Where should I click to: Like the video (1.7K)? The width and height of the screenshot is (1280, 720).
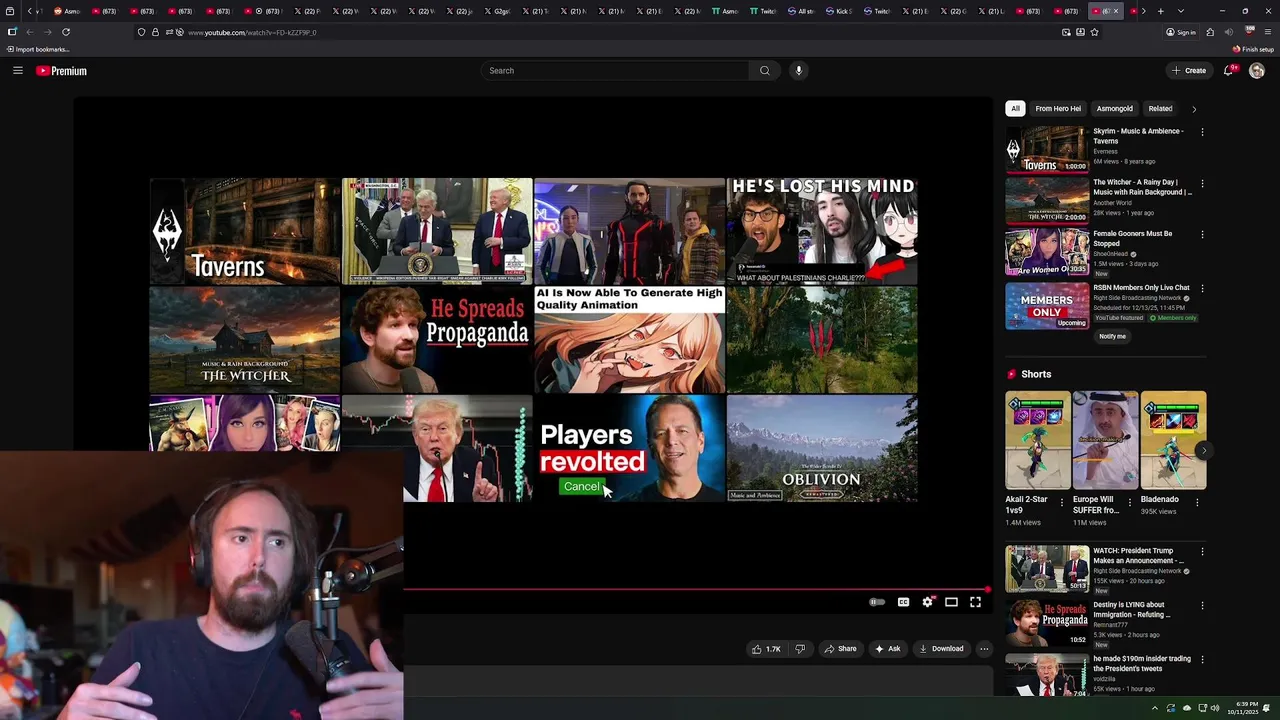767,649
